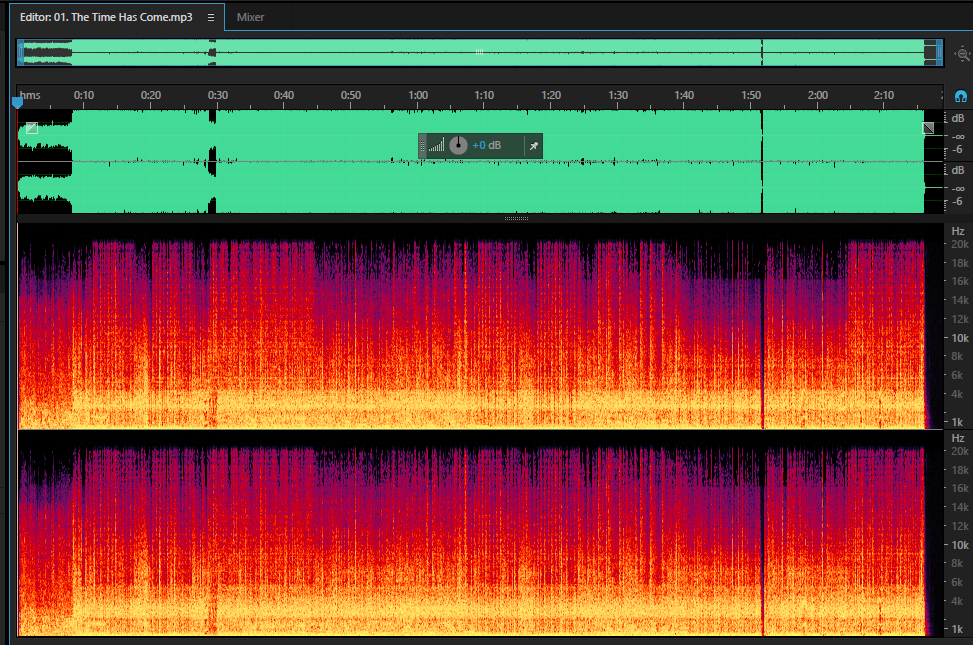Click the +0 dB gain value
This screenshot has width=973, height=645.
point(486,145)
